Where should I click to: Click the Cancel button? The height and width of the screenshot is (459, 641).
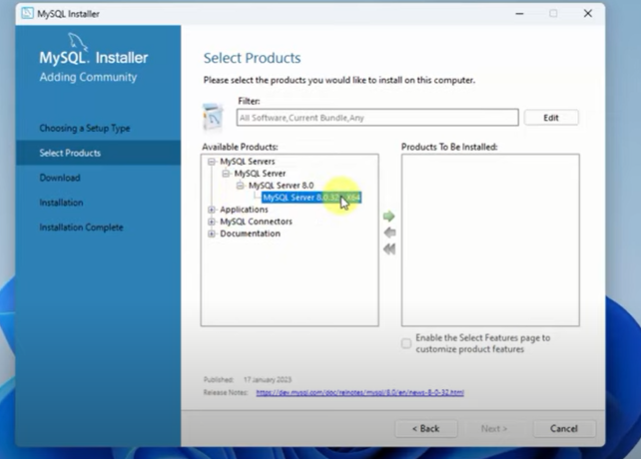tap(564, 428)
